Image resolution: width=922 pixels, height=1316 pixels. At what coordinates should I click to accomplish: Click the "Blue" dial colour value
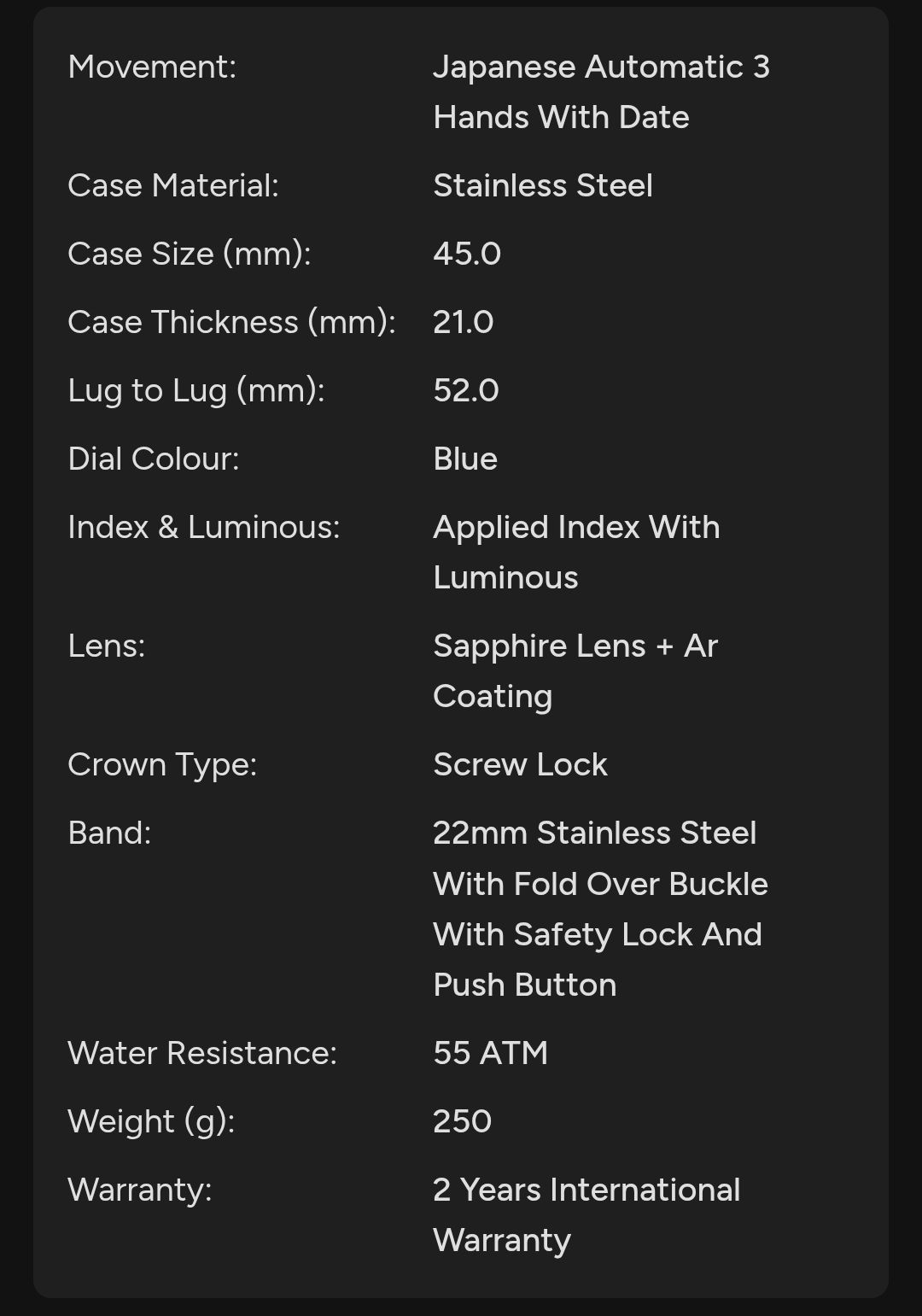coord(465,459)
